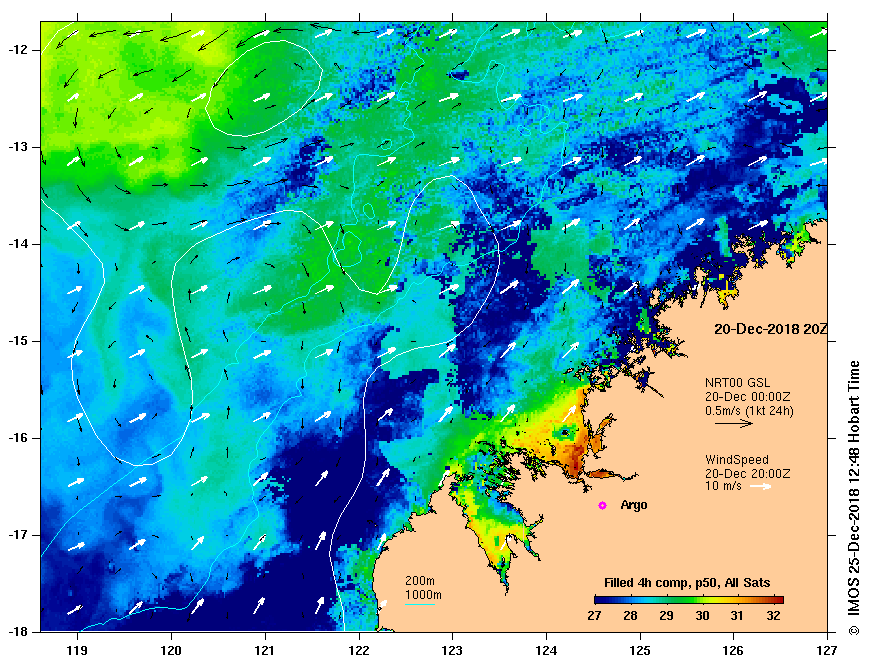Click the '20-Dec 20:00Z' wind time label
871x666 pixels.
pos(747,474)
